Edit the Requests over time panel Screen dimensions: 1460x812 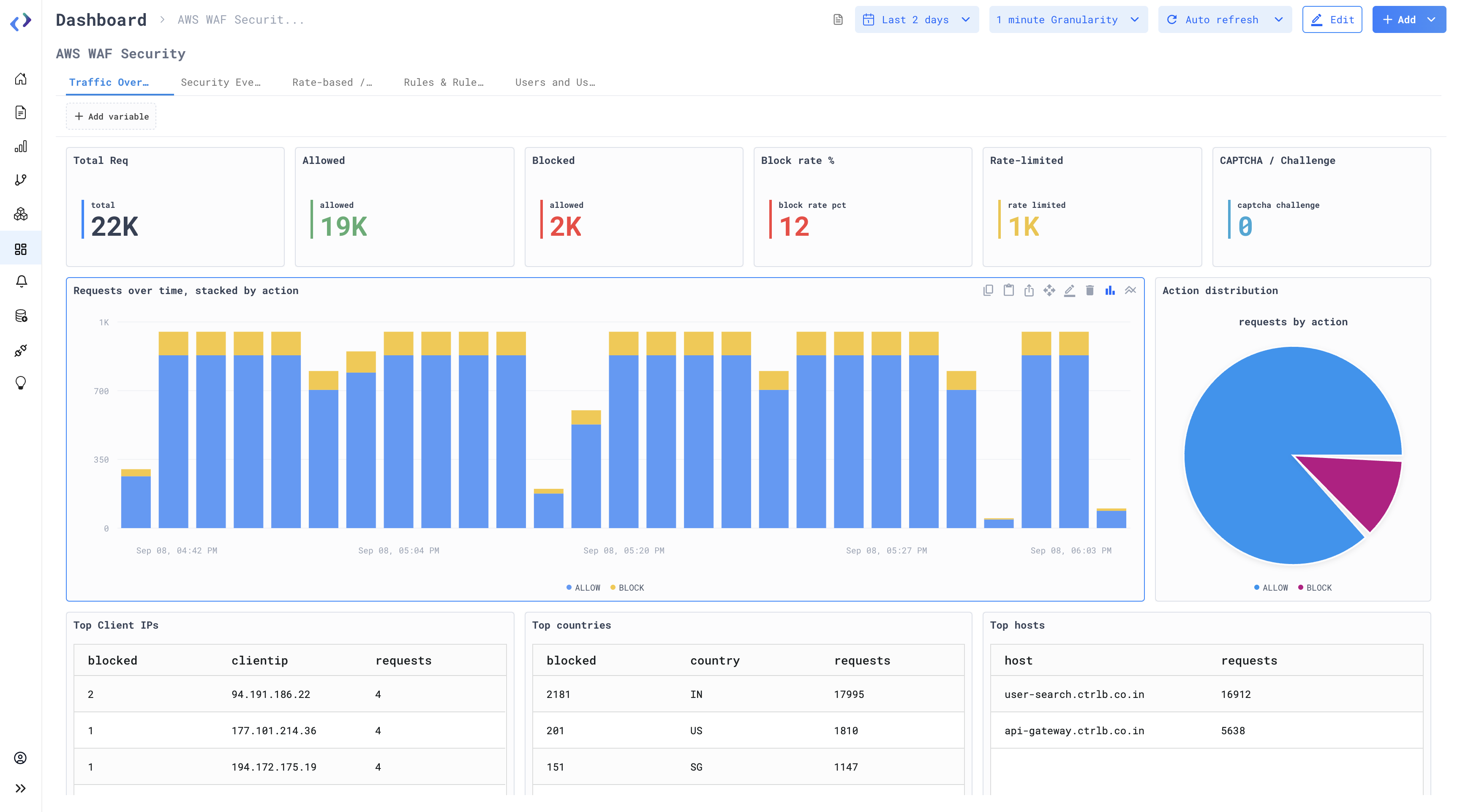point(1070,290)
